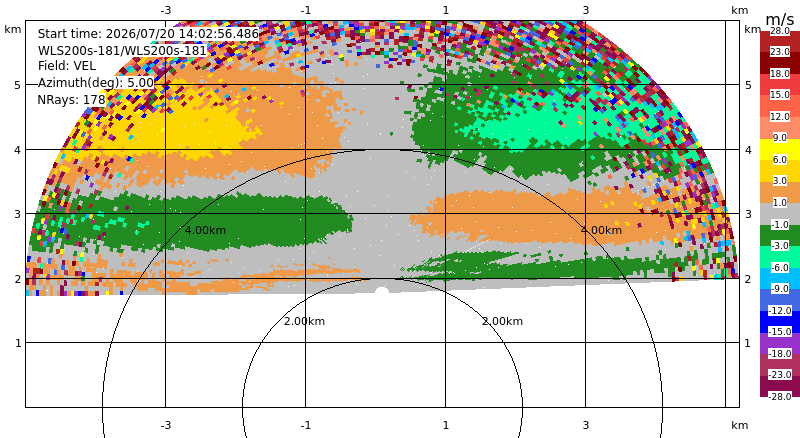
Task: Click the small white radar origin marker
Action: pos(382,291)
